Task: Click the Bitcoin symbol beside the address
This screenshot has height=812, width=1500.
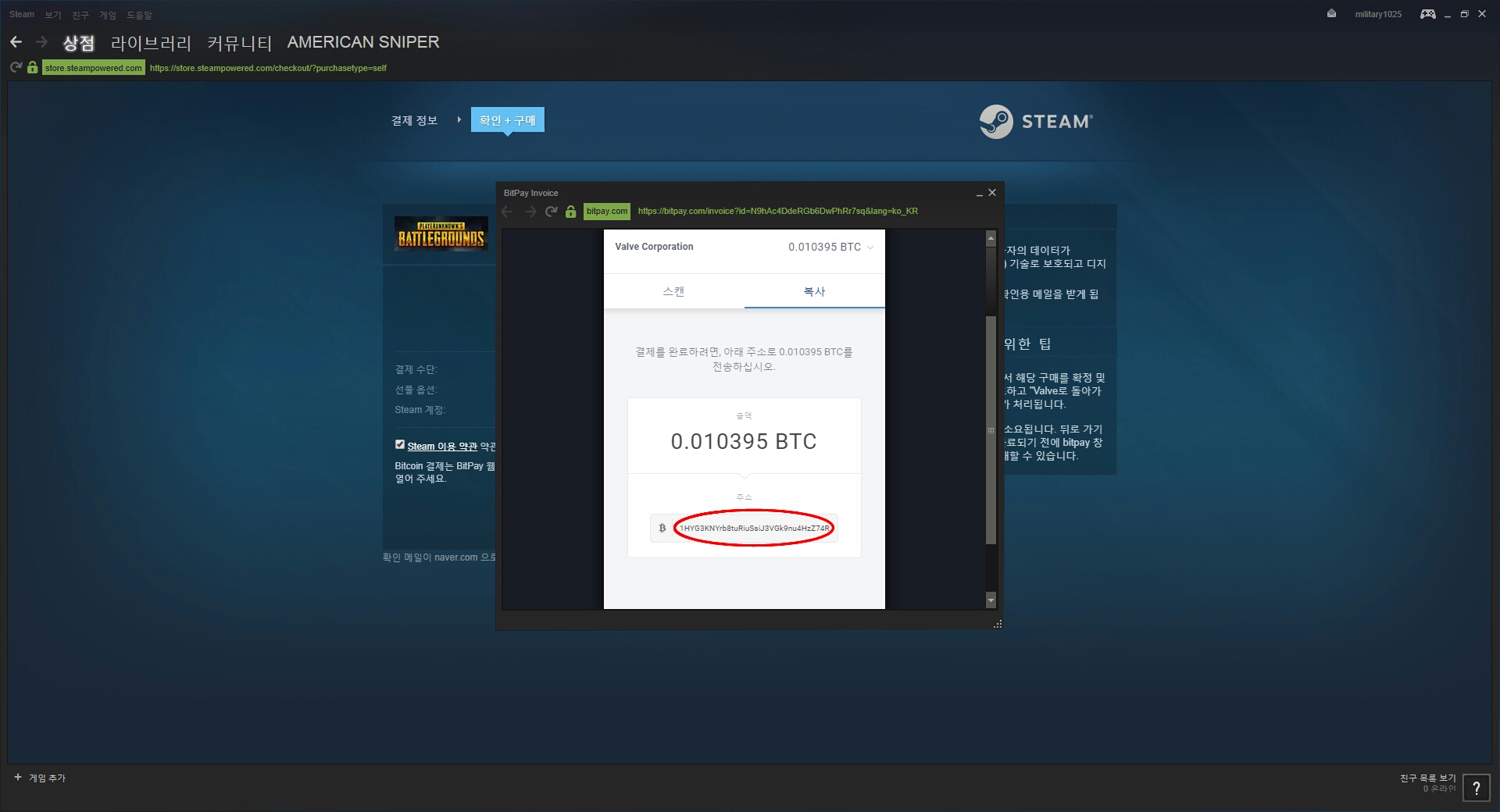Action: [662, 529]
